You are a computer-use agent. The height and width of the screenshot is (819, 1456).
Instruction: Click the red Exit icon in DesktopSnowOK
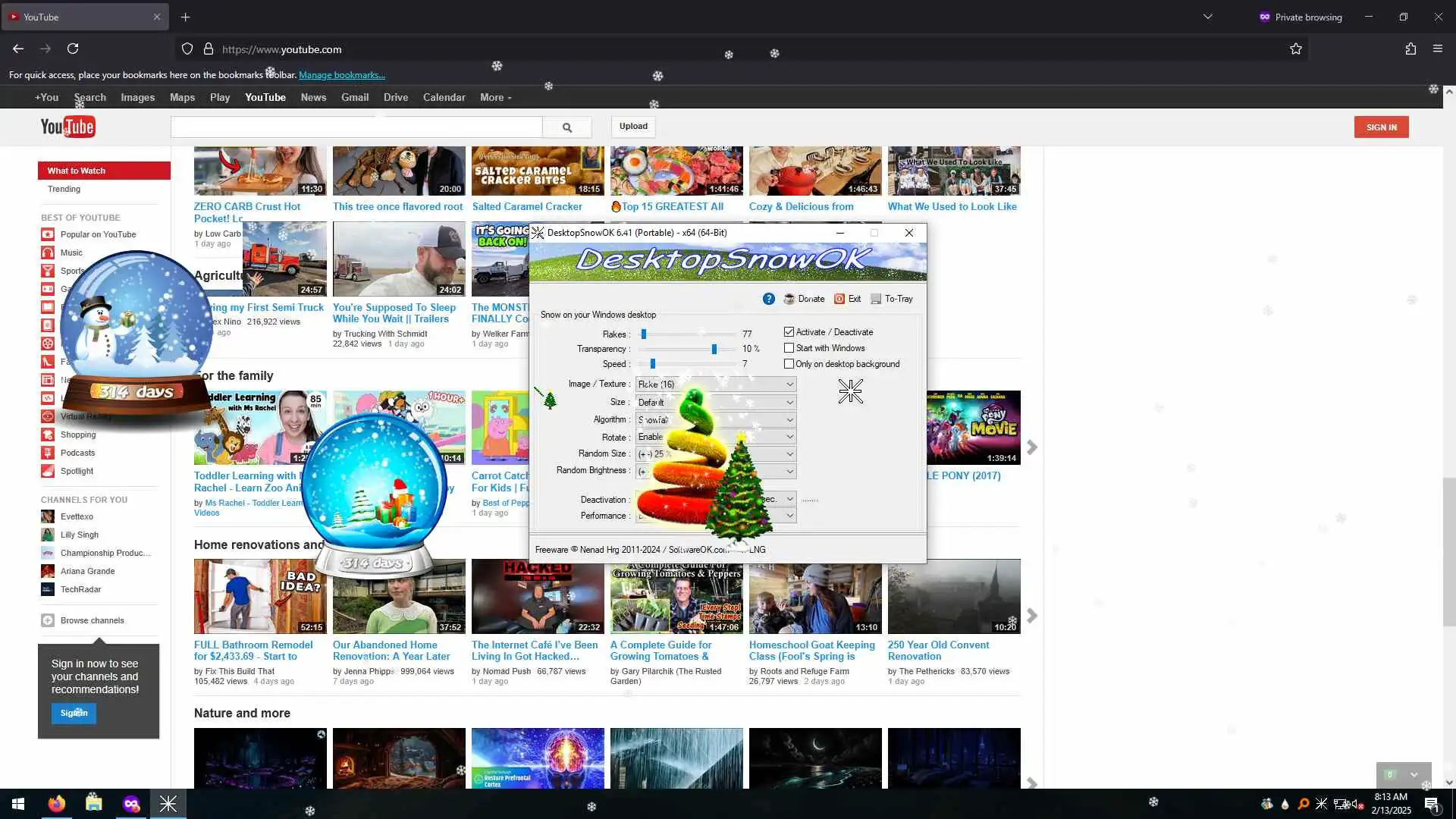(839, 299)
